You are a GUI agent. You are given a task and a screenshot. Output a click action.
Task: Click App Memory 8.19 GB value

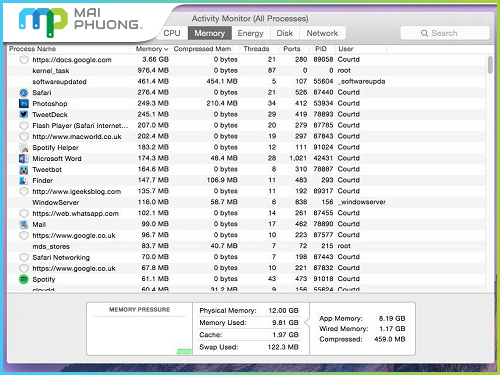click(x=392, y=318)
